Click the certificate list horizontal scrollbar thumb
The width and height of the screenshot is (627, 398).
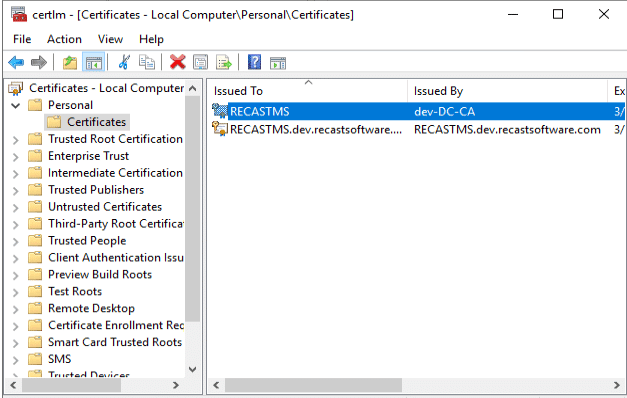[313, 385]
